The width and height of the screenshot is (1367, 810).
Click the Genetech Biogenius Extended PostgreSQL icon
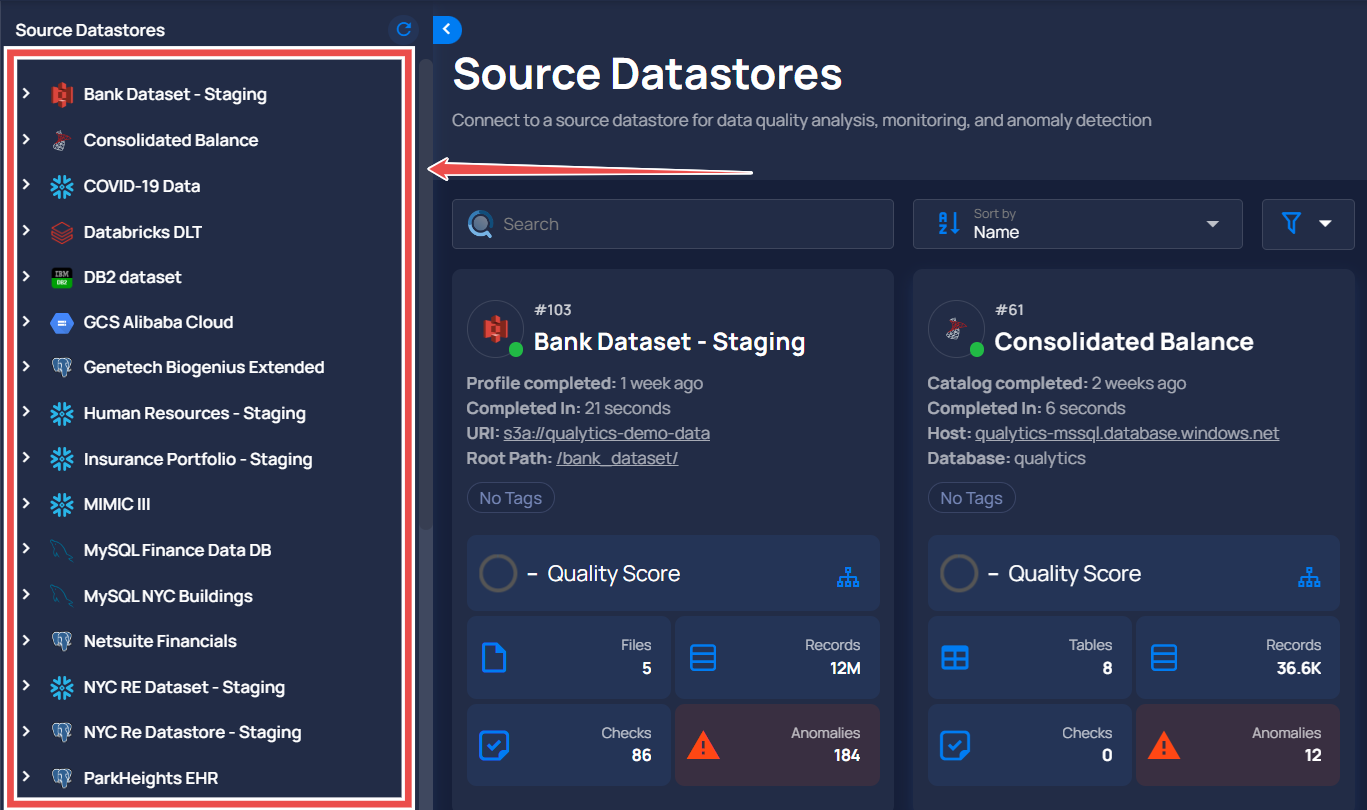tap(62, 368)
